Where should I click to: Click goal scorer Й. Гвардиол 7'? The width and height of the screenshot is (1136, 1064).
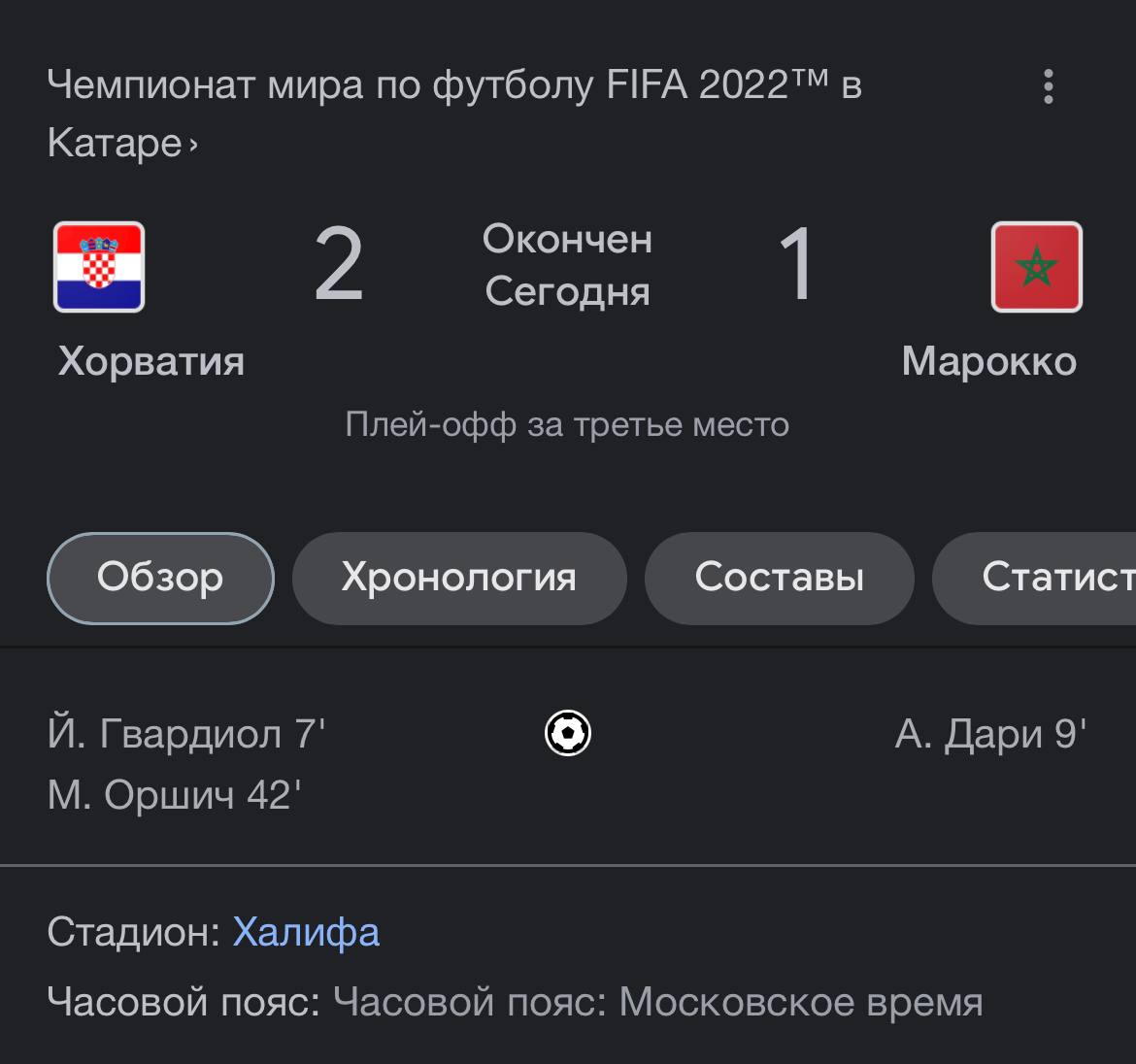(x=186, y=734)
